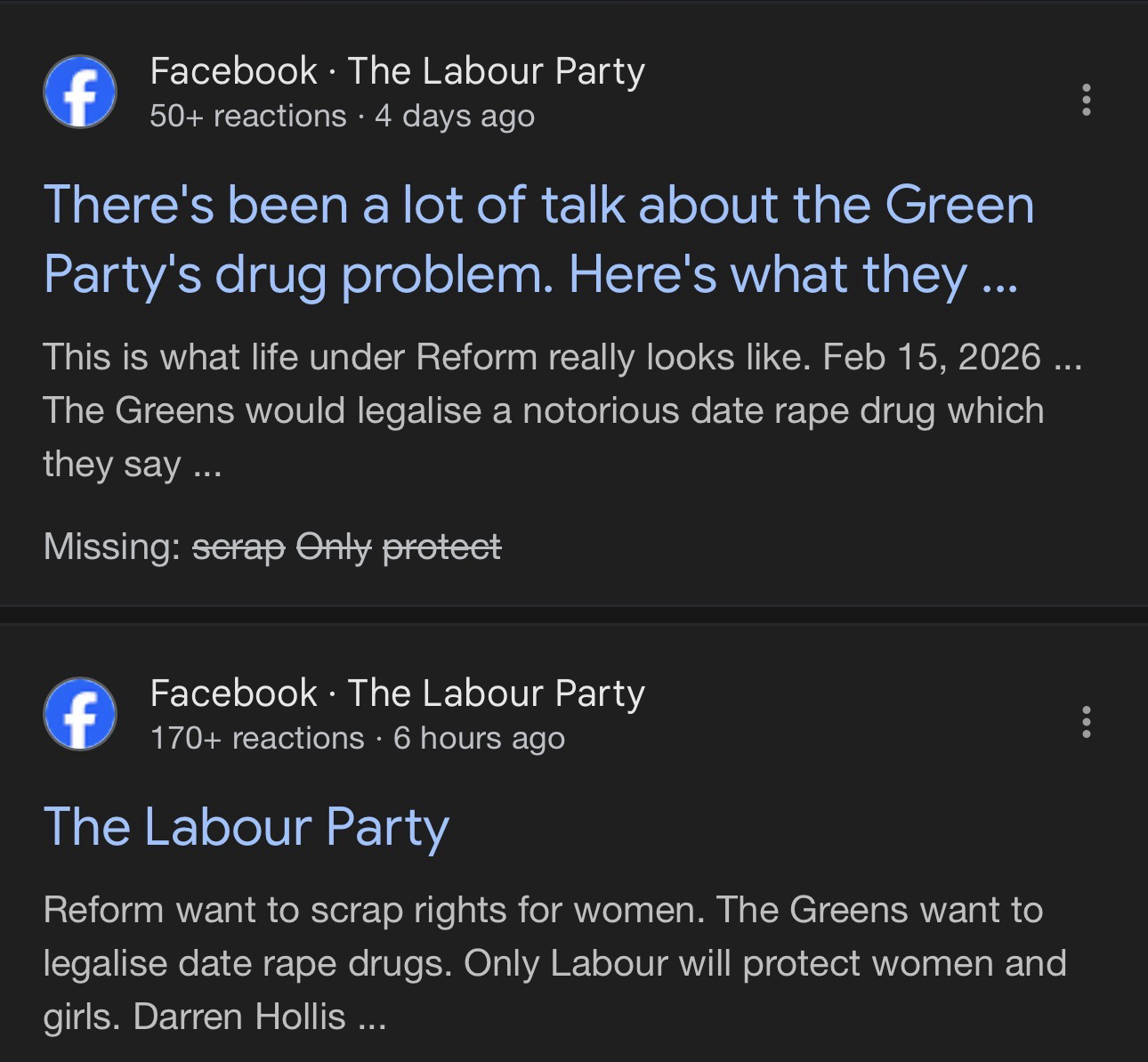Click the struck-through missing term 'Only'
Screen dimensions: 1148x1062
(334, 547)
